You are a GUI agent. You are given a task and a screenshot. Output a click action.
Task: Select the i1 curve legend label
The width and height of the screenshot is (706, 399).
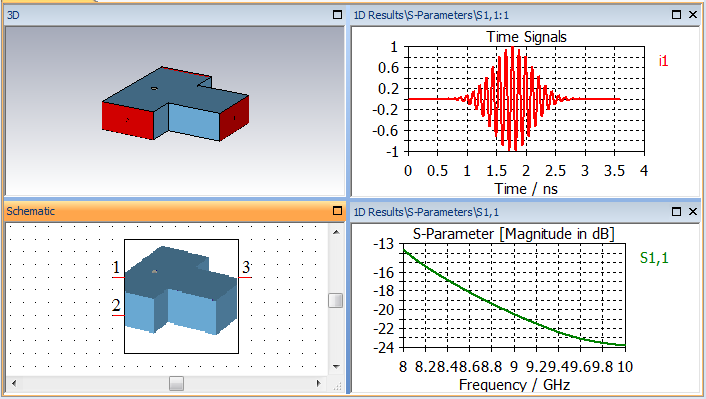pyautogui.click(x=663, y=61)
